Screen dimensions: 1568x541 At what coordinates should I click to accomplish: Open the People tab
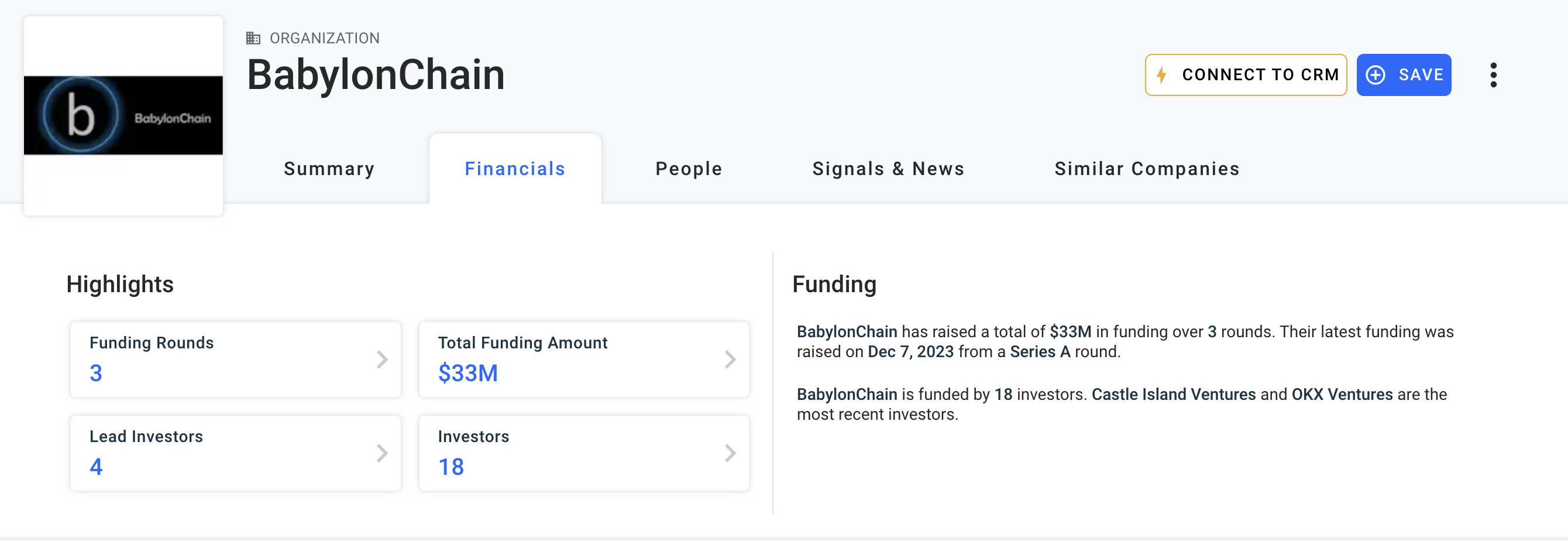click(689, 169)
